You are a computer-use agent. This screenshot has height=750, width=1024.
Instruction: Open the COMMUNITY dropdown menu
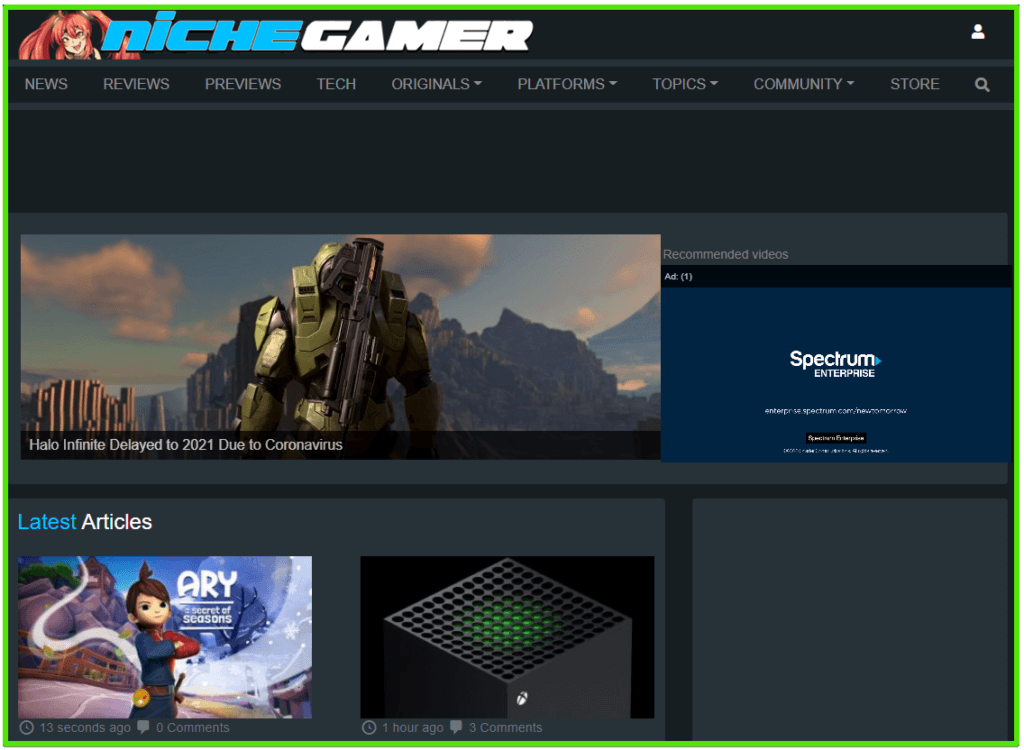pyautogui.click(x=804, y=84)
